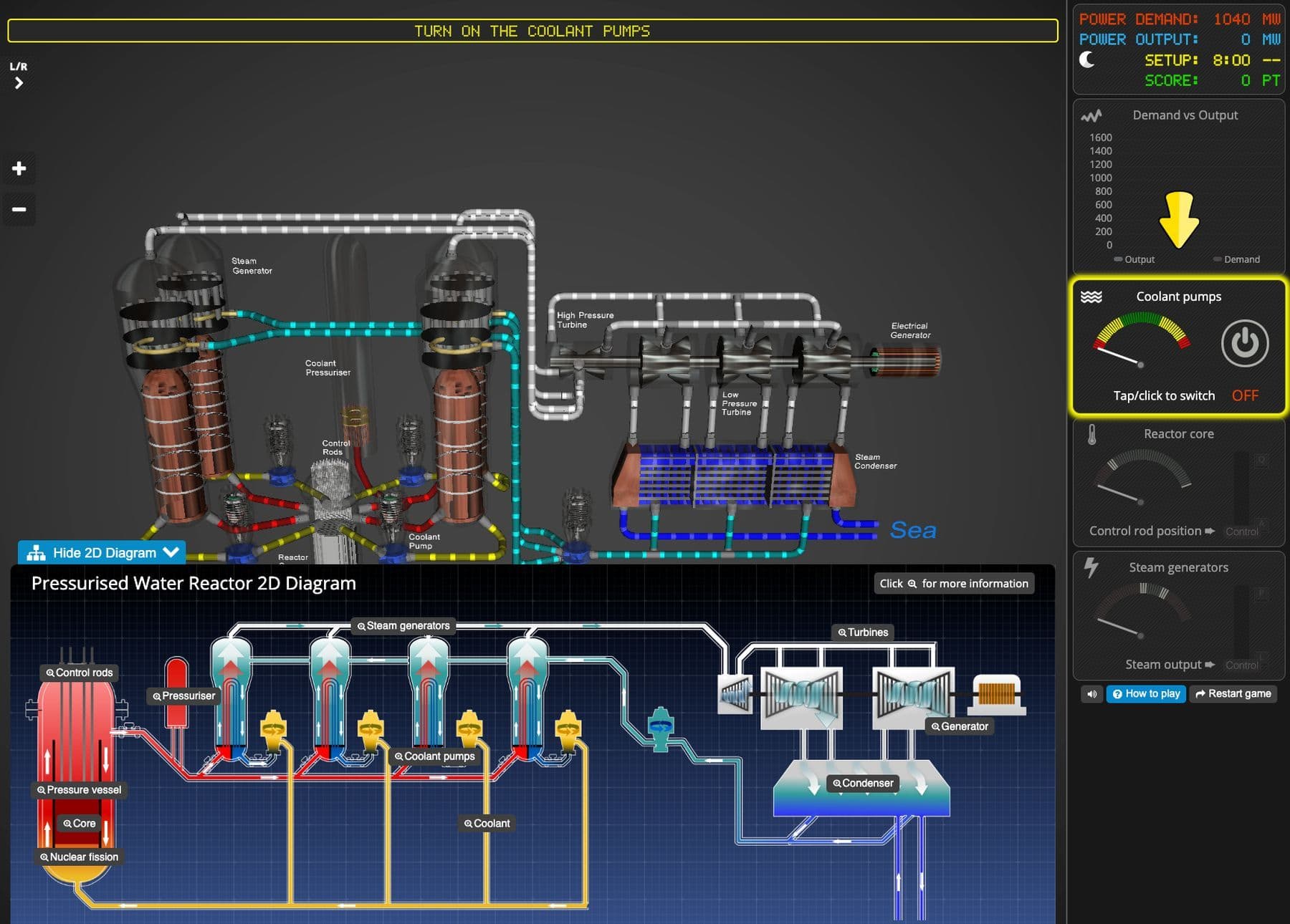
Task: Mute sound with the speaker icon
Action: pyautogui.click(x=1091, y=693)
